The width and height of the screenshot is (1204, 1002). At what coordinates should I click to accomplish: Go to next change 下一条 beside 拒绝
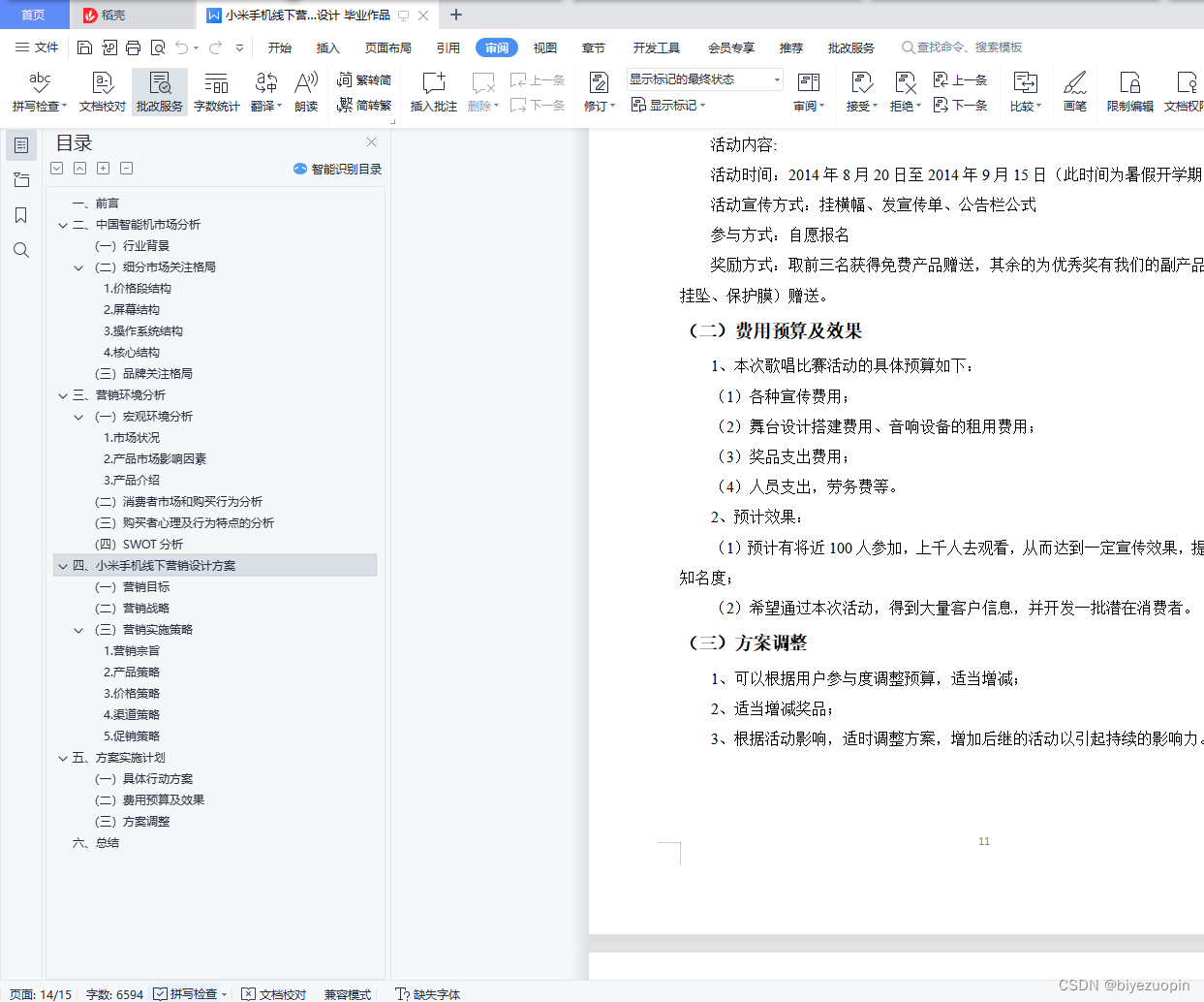point(960,105)
